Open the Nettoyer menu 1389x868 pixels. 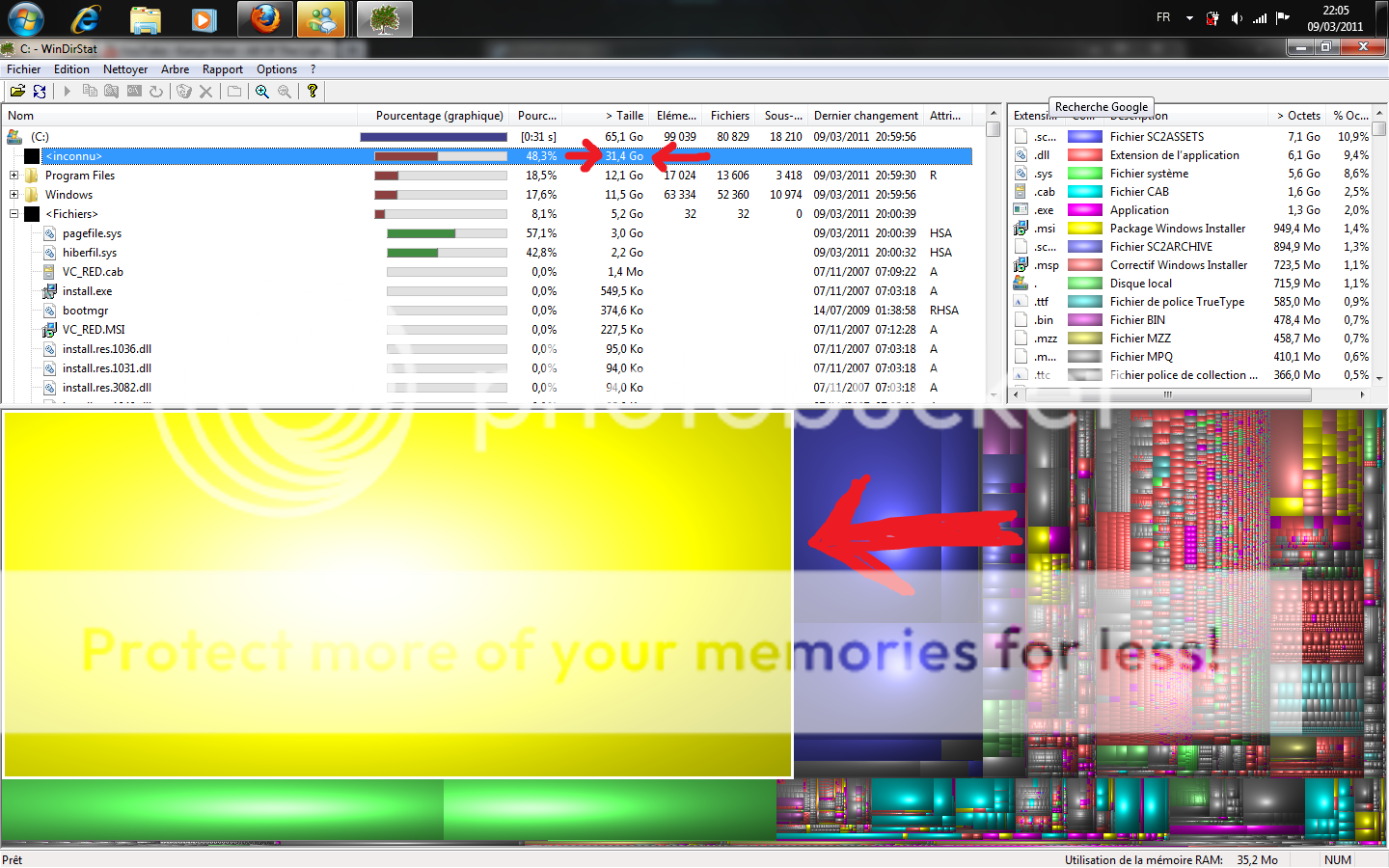[125, 69]
